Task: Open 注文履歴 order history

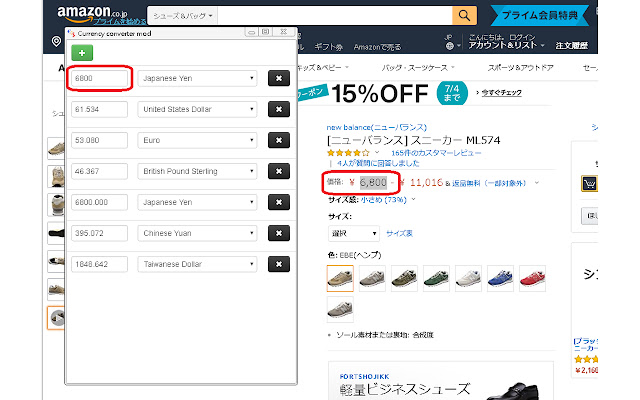Action: coord(571,45)
